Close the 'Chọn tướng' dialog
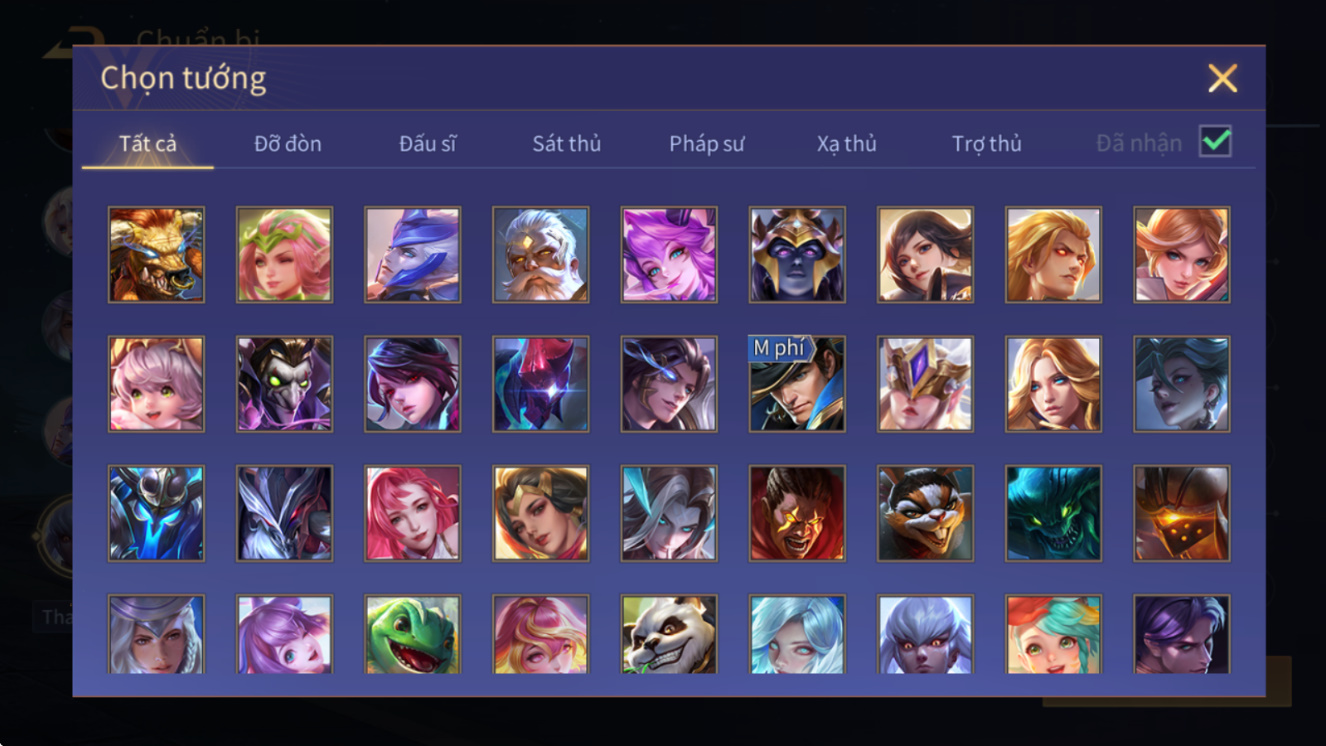1326x746 pixels. click(1222, 78)
